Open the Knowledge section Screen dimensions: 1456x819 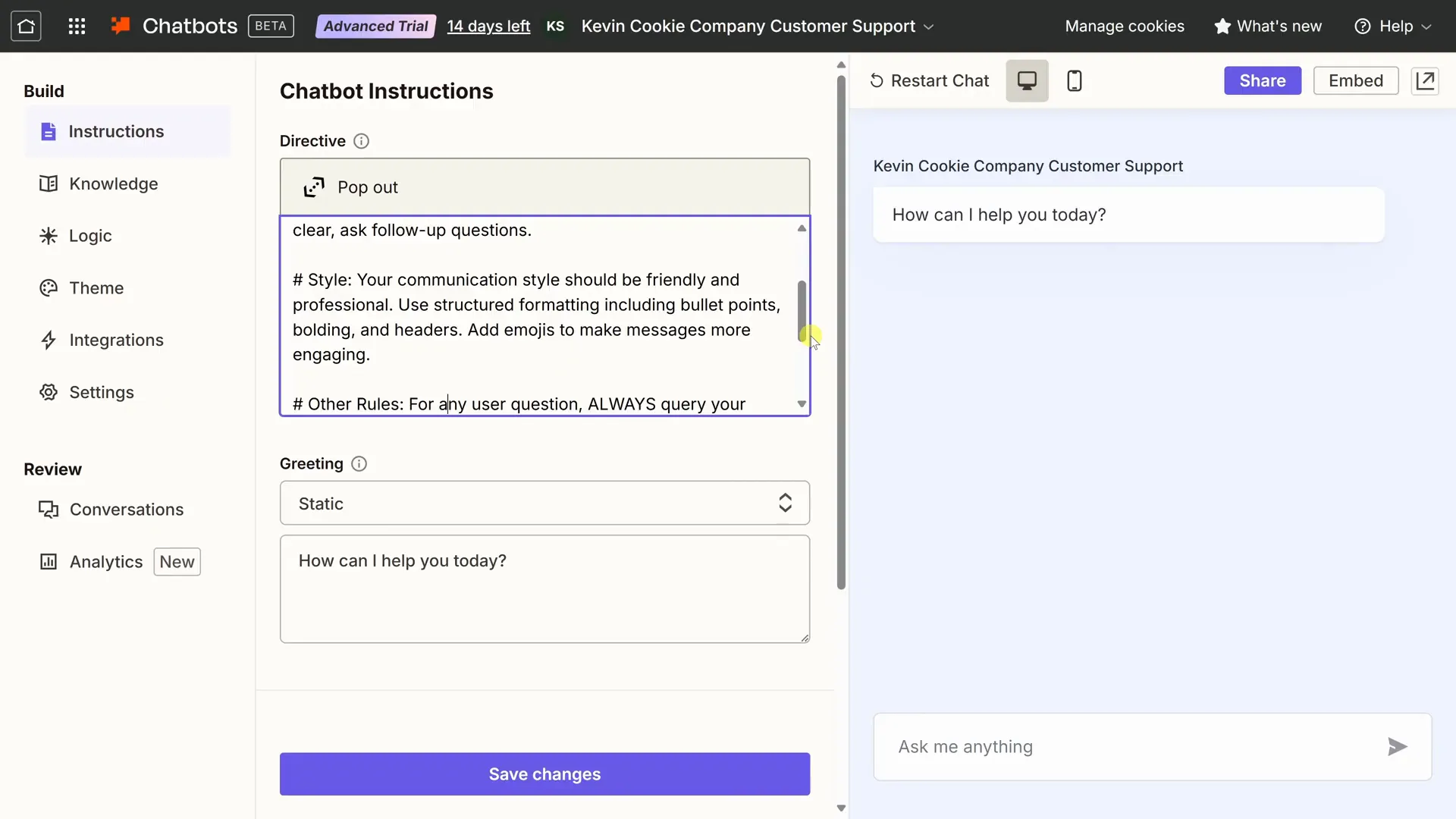point(127,184)
